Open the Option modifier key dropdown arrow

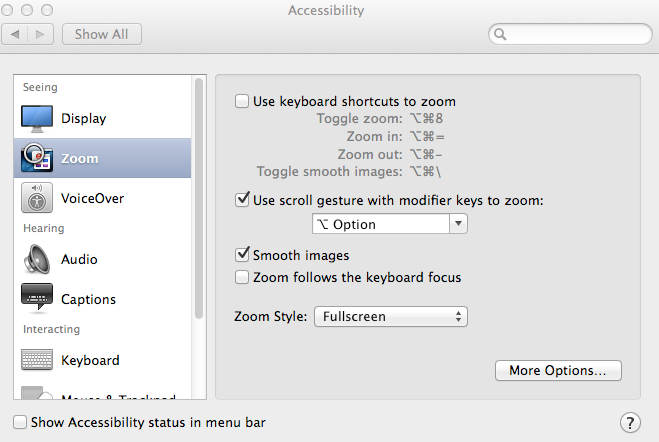[458, 224]
